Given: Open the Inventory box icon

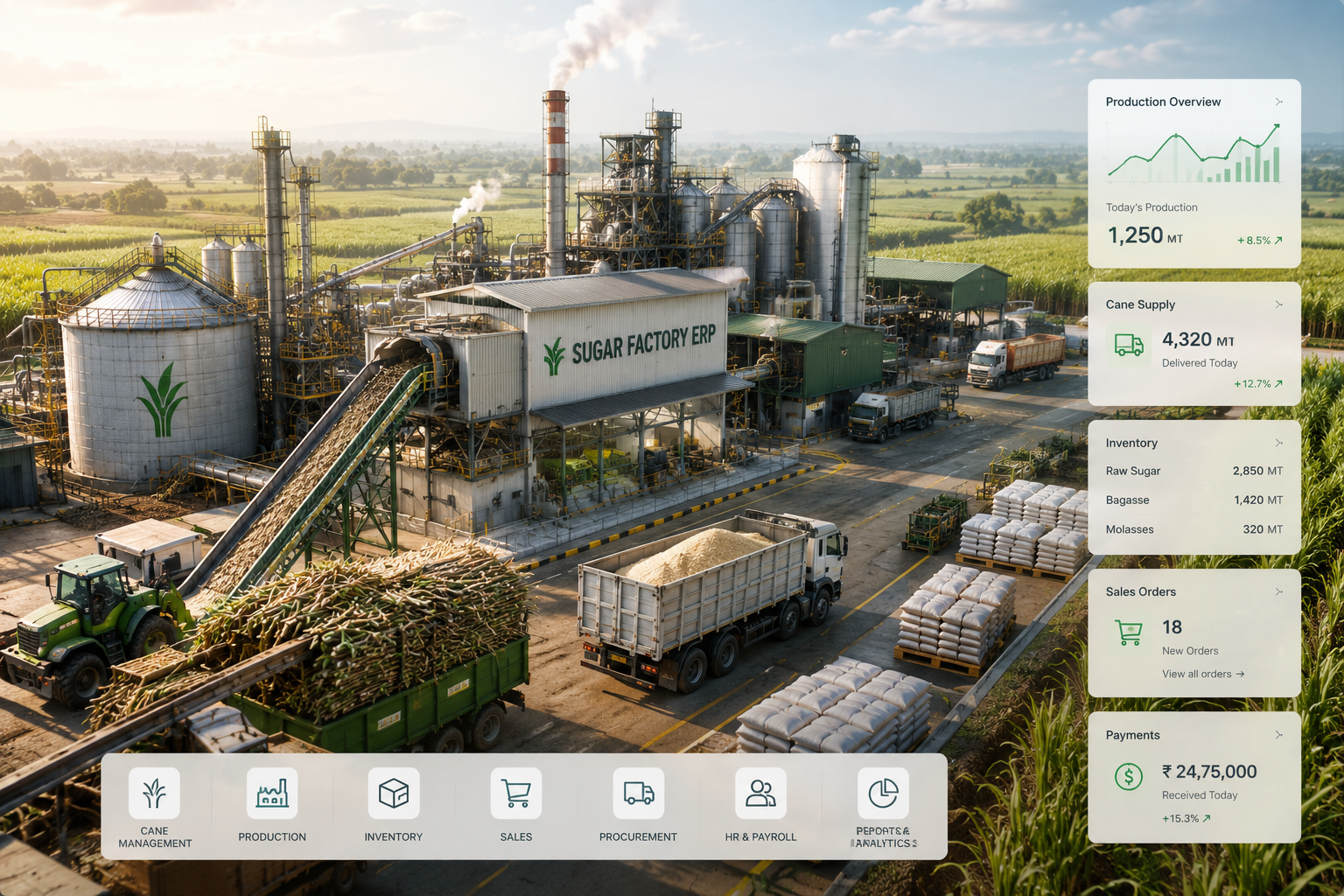Looking at the screenshot, I should coord(394,793).
